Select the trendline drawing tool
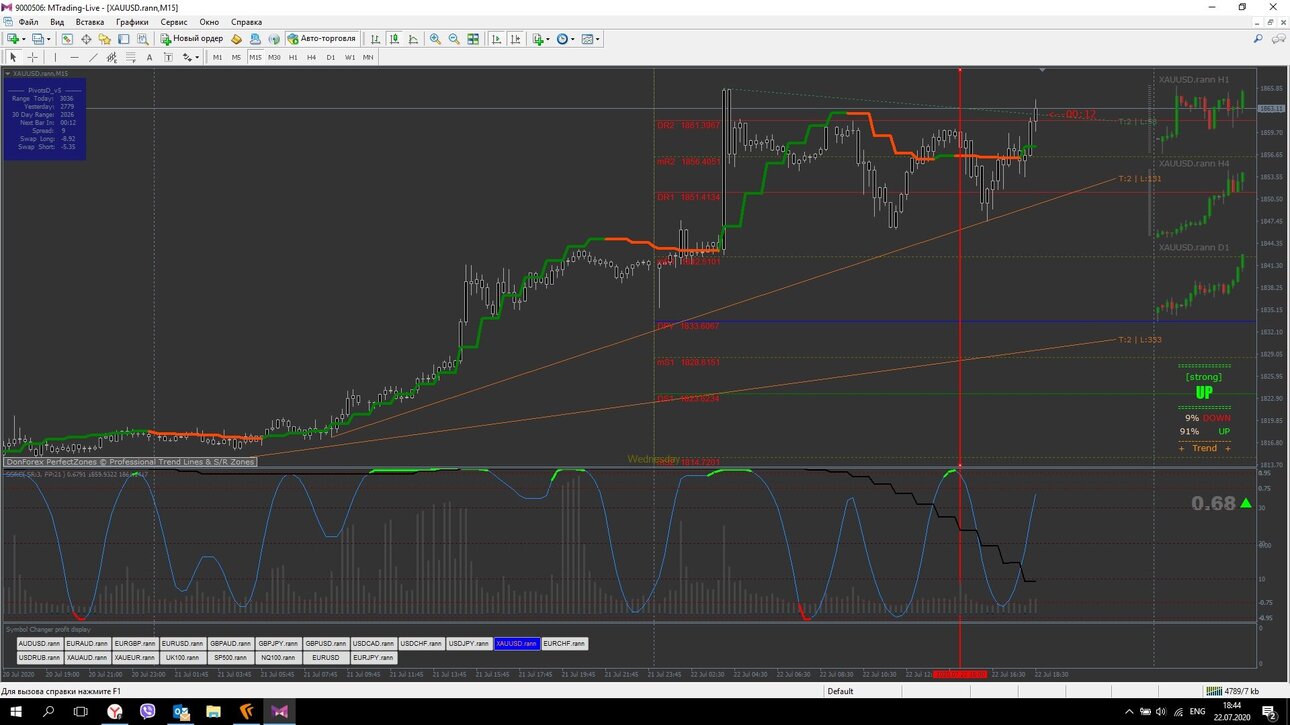Image resolution: width=1290 pixels, height=725 pixels. pyautogui.click(x=93, y=57)
